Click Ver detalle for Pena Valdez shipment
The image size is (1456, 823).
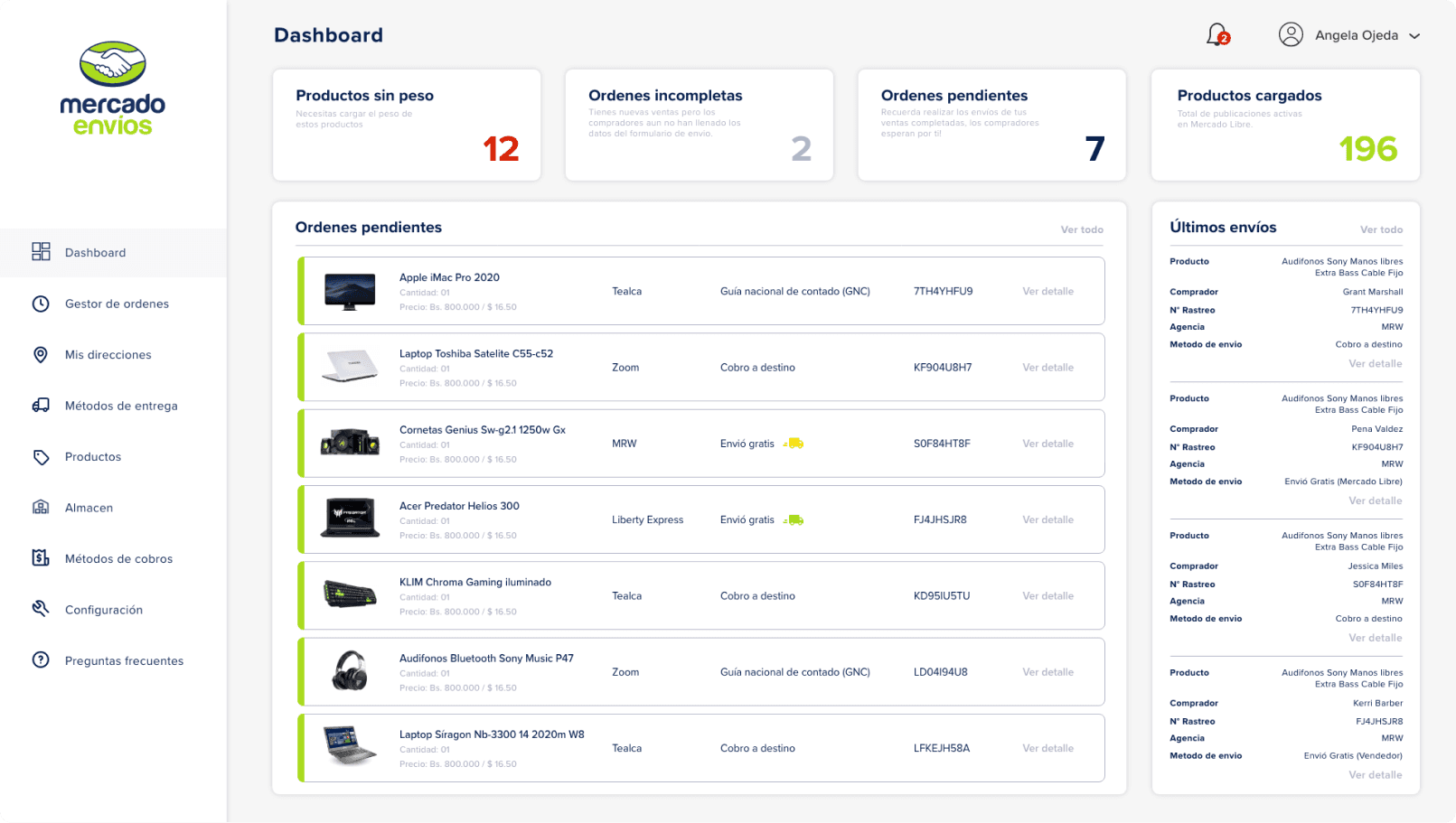pos(1376,500)
